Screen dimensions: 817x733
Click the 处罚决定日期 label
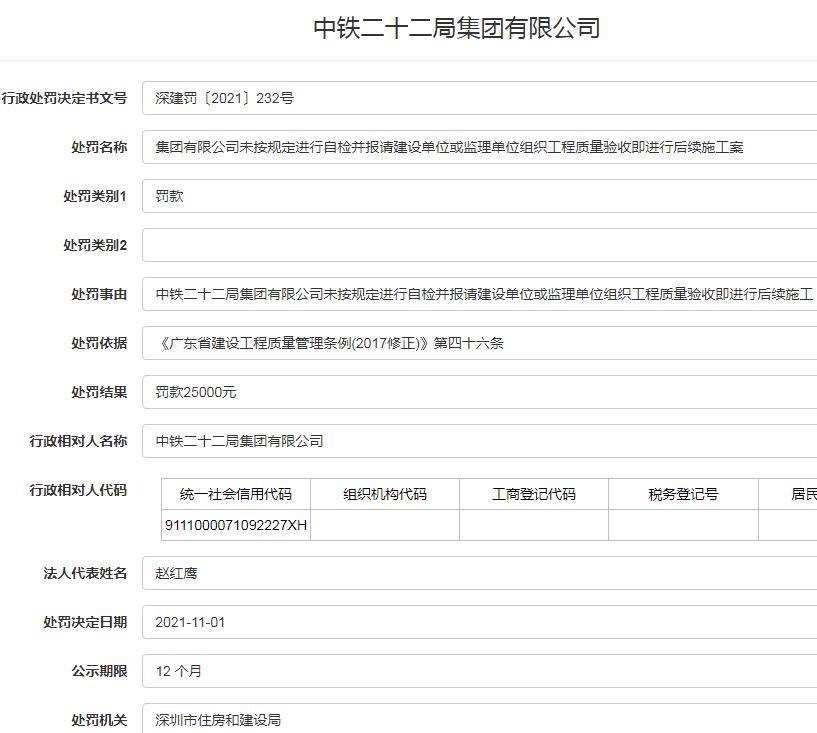[x=85, y=622]
